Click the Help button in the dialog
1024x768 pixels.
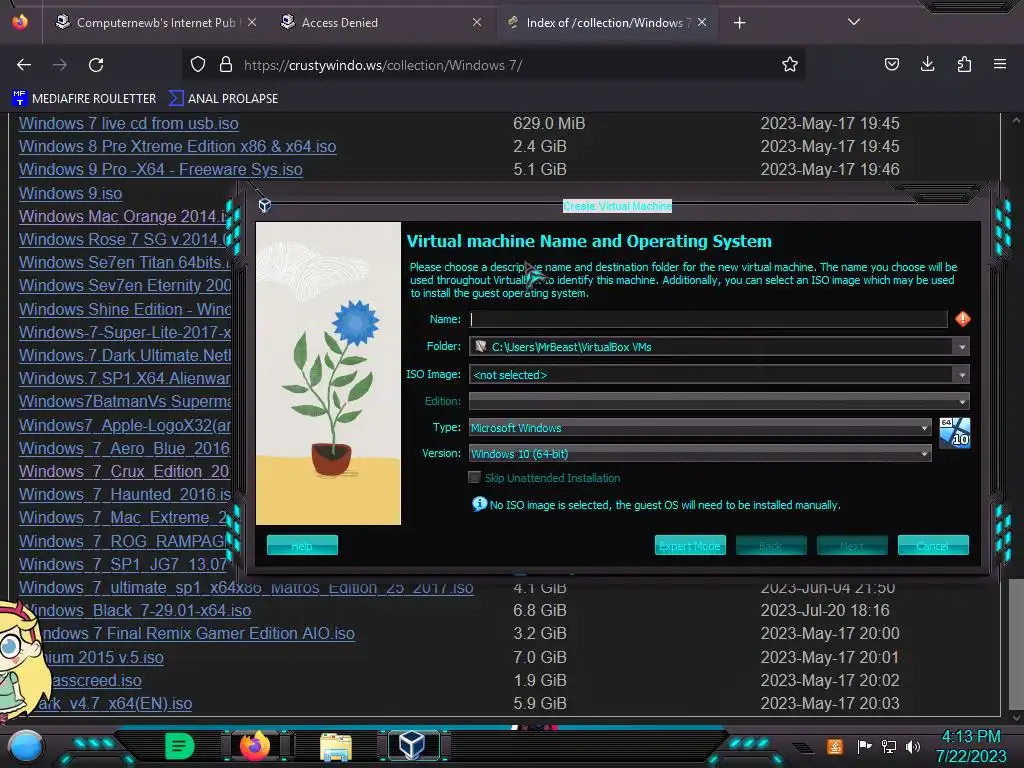click(x=302, y=545)
